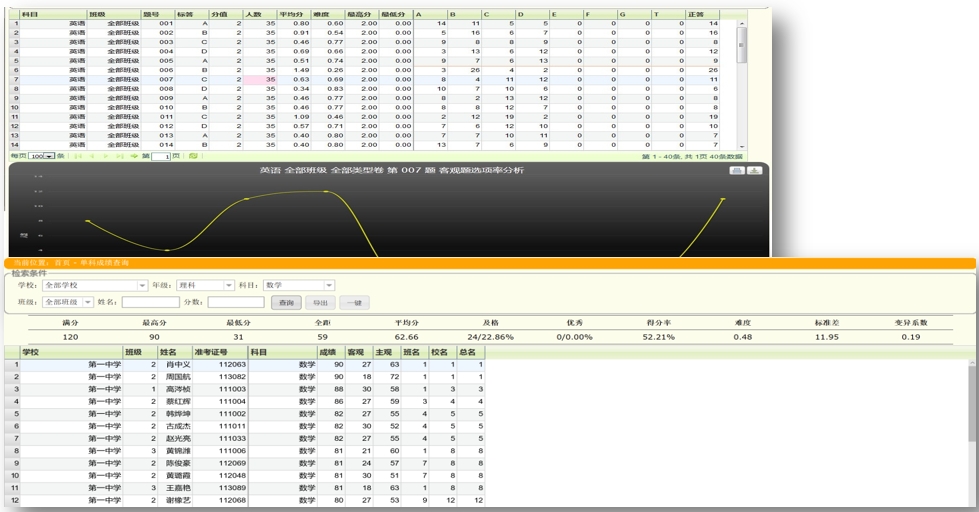The image size is (979, 512).
Task: Click 学校 column header in score table
Action: [x=71, y=352]
